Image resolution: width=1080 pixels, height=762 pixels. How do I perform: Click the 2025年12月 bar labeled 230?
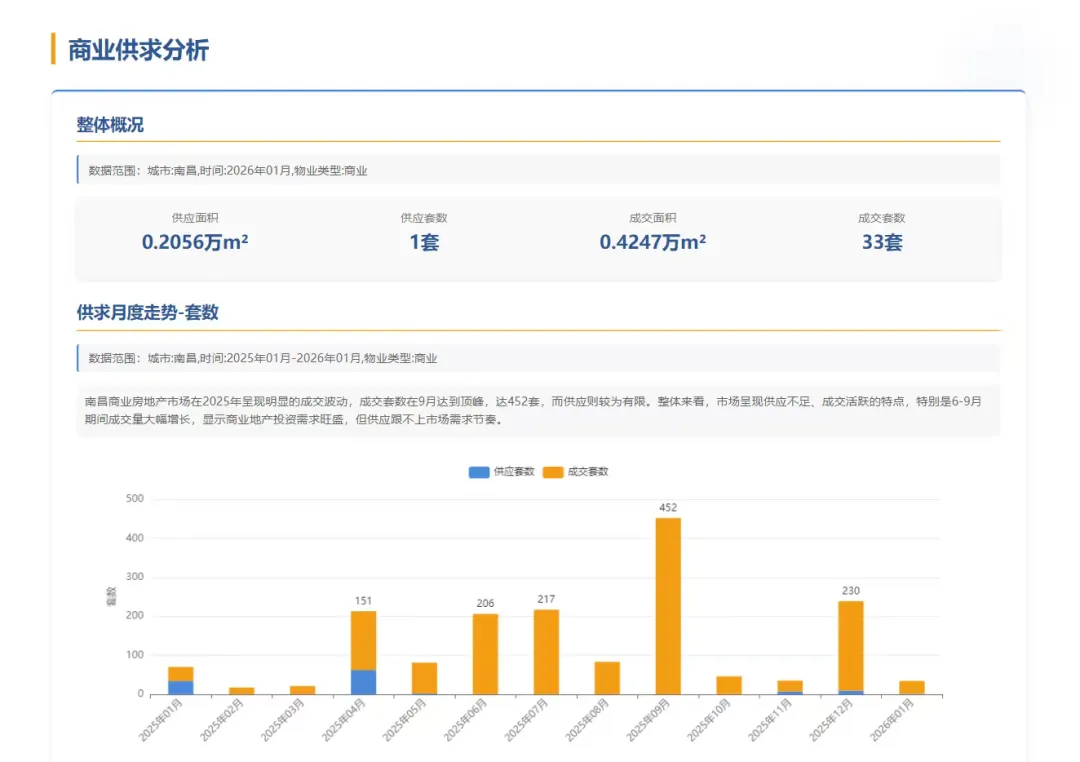(851, 646)
